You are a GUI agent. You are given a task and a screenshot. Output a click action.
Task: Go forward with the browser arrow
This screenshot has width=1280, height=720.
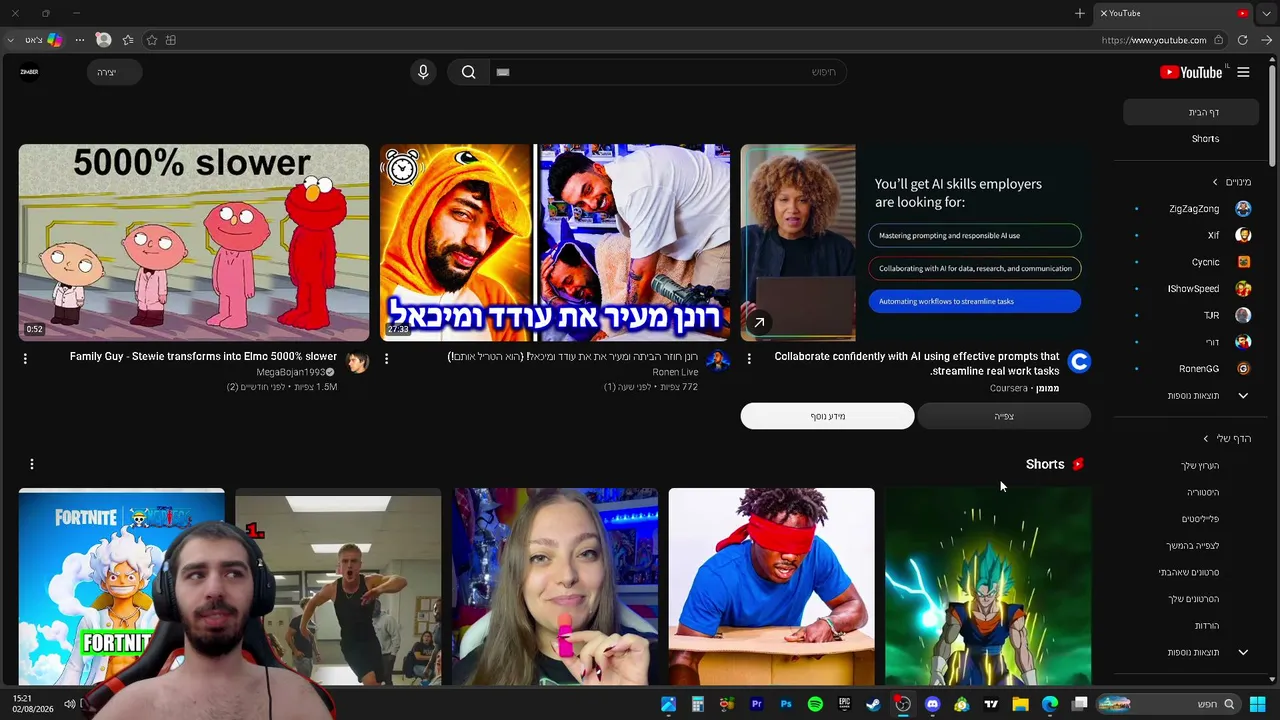1266,40
